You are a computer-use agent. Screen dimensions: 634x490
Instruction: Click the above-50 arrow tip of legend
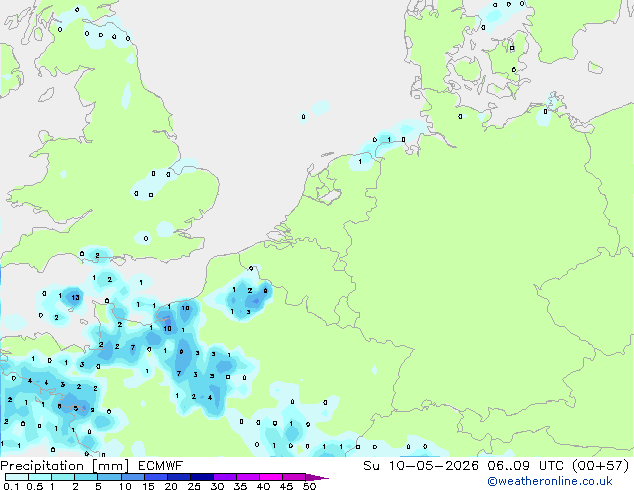point(317,477)
